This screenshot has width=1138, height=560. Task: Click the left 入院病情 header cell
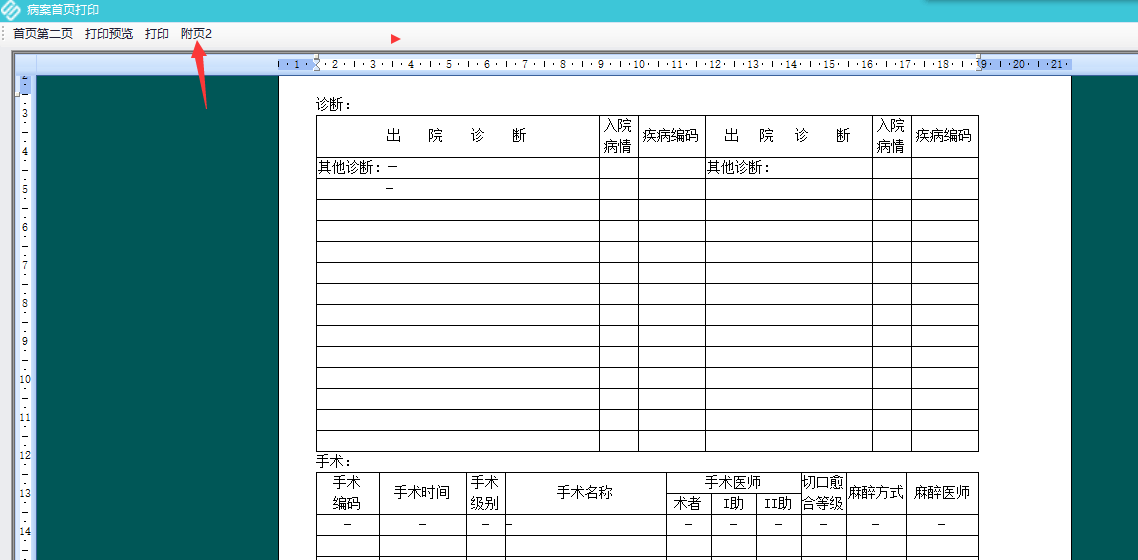coord(618,136)
